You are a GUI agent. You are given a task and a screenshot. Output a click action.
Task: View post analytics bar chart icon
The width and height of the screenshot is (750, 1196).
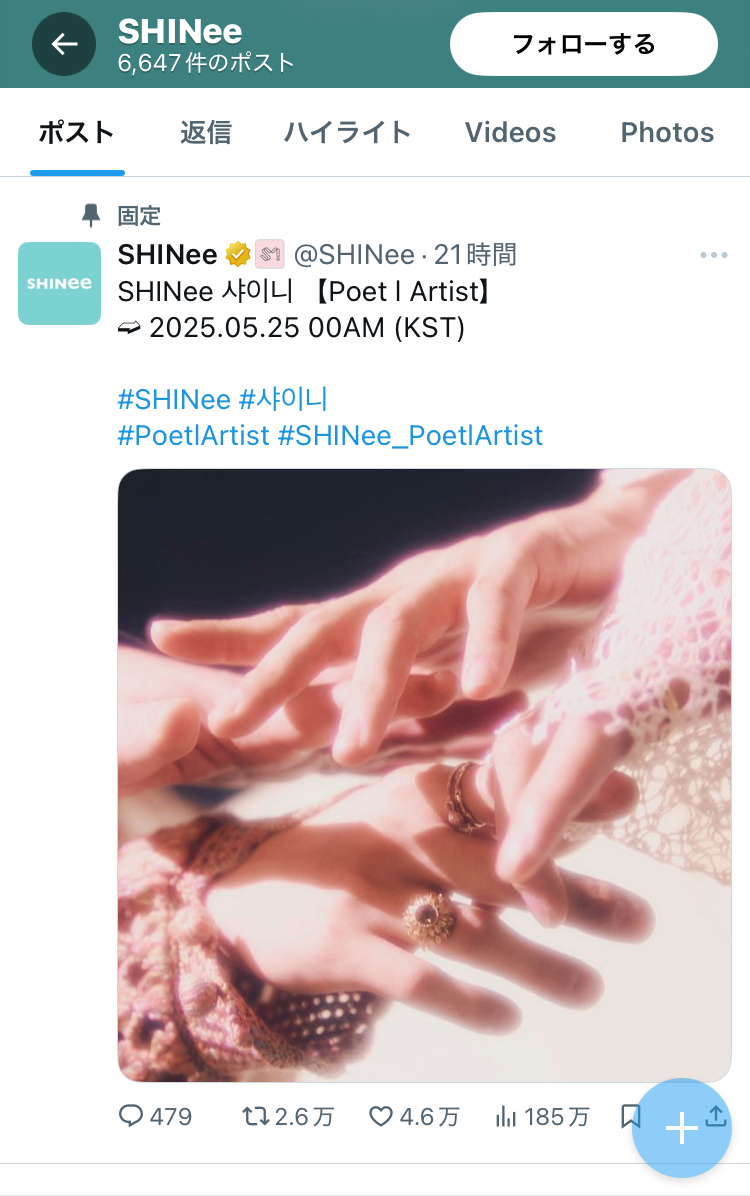point(506,1117)
